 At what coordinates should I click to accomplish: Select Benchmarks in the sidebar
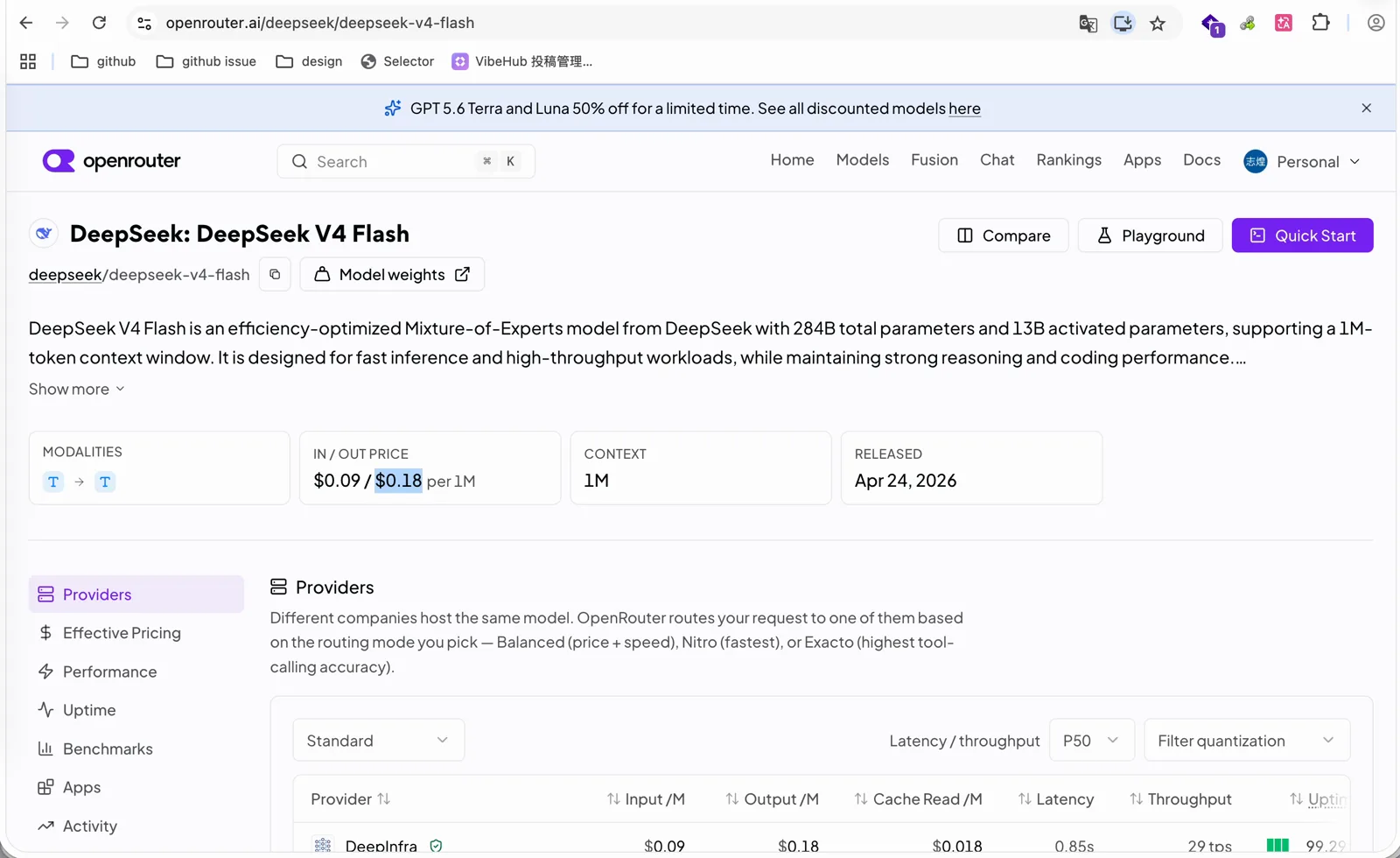(x=136, y=749)
